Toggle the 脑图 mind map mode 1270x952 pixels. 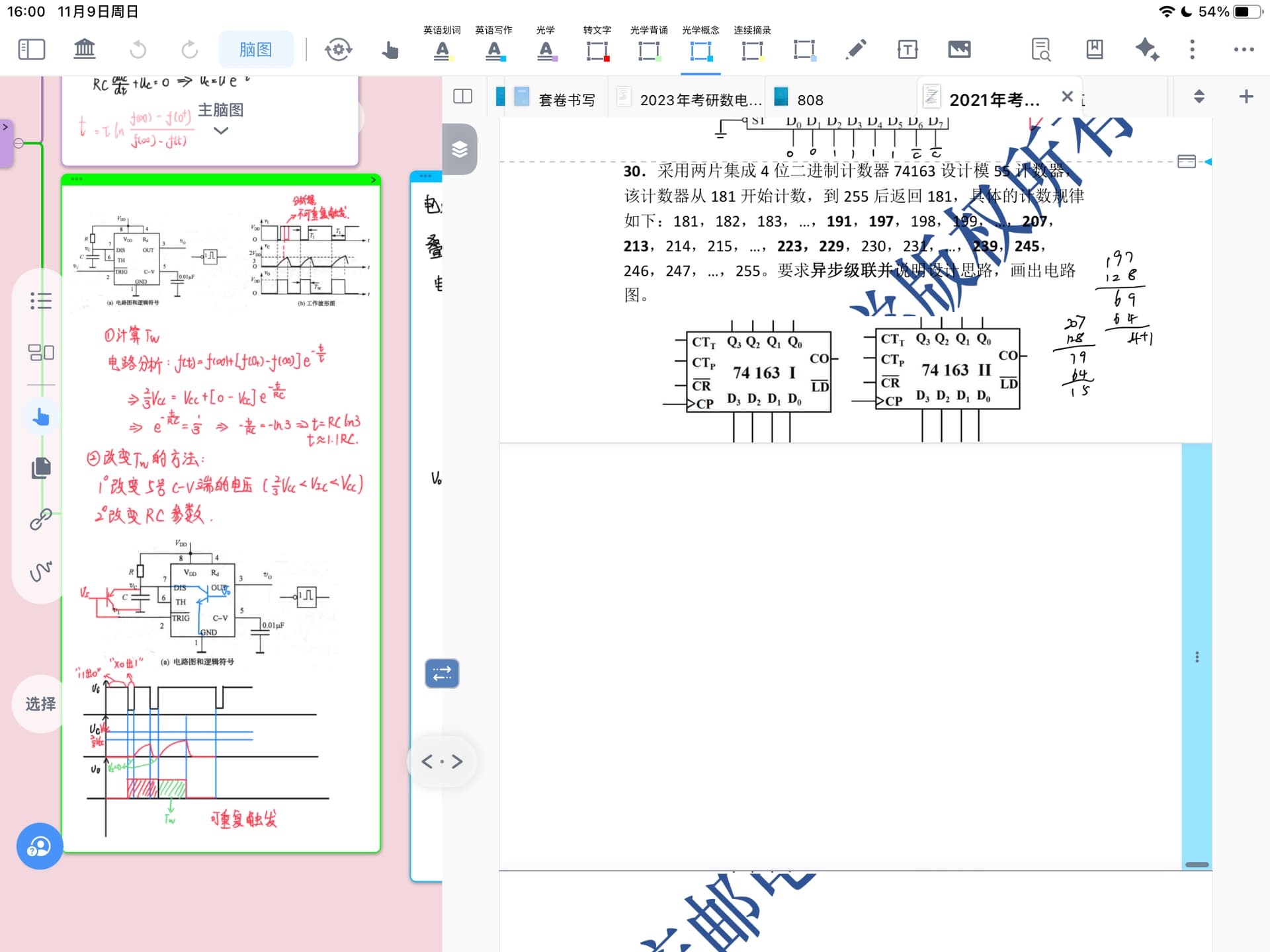click(x=256, y=50)
